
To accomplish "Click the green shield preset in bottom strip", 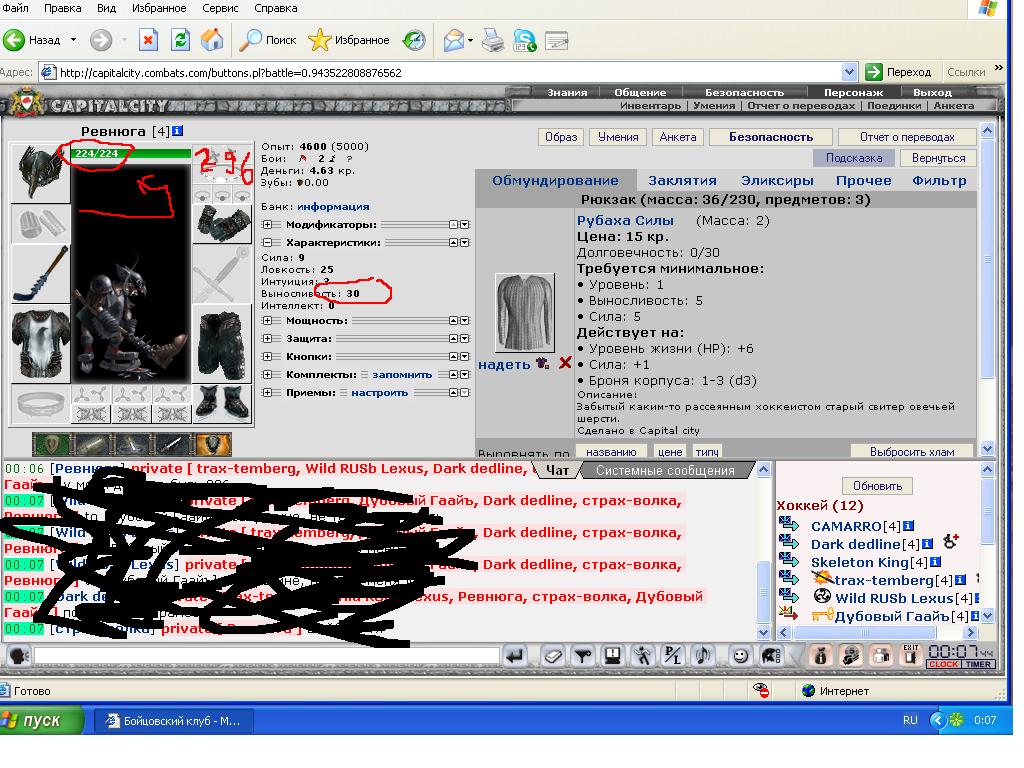I will point(51,445).
